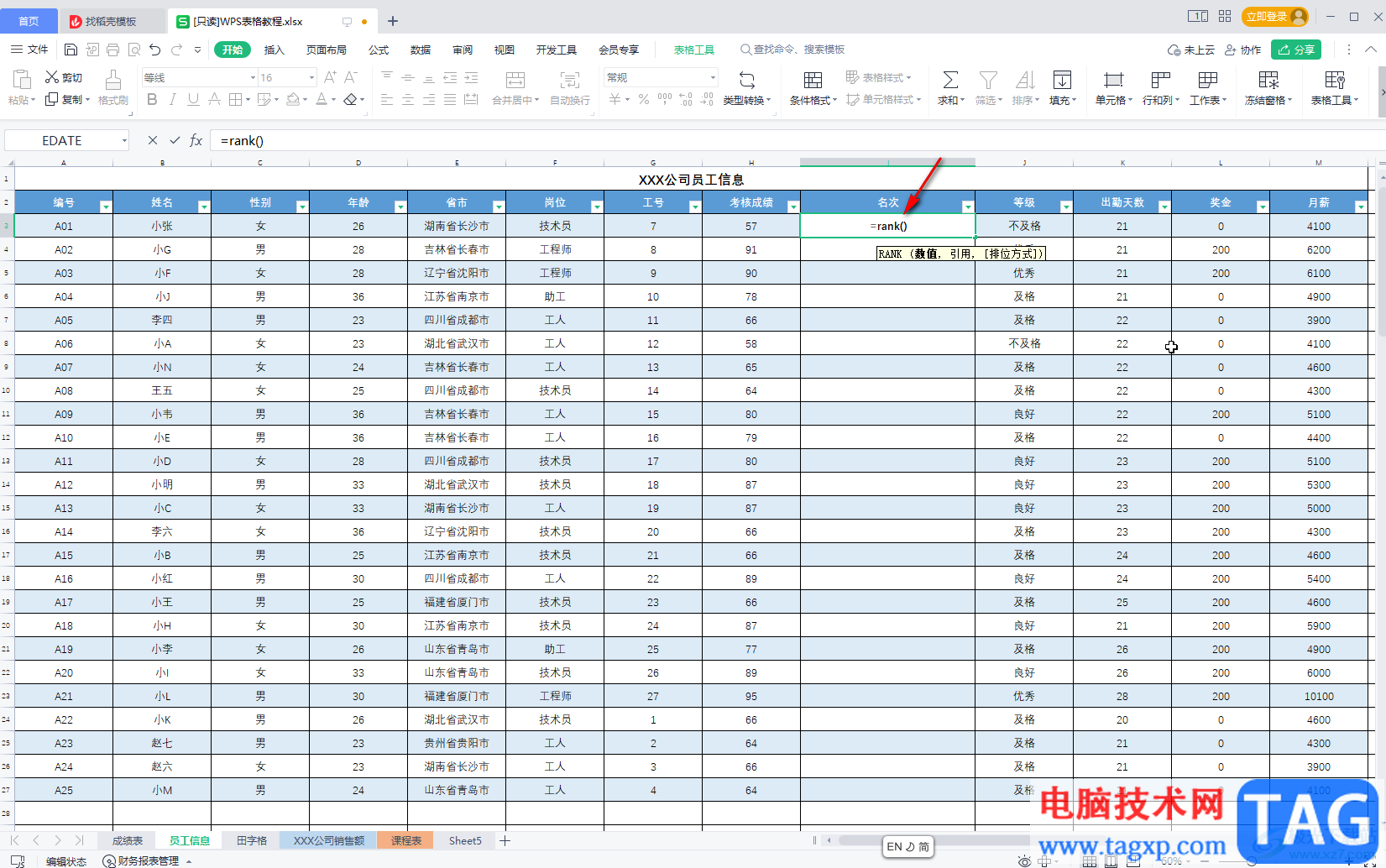Open filter dropdown on 考核成绩 column header
Screen dimensions: 1386x868
792,207
